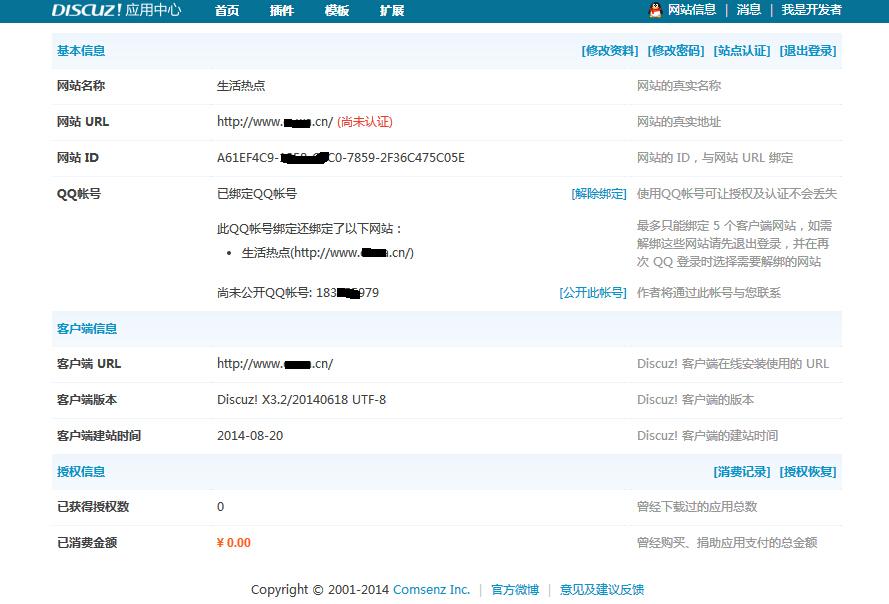Click the 已绑定QQ帐号 status text
Screen dimensions: 889x604
[257, 194]
